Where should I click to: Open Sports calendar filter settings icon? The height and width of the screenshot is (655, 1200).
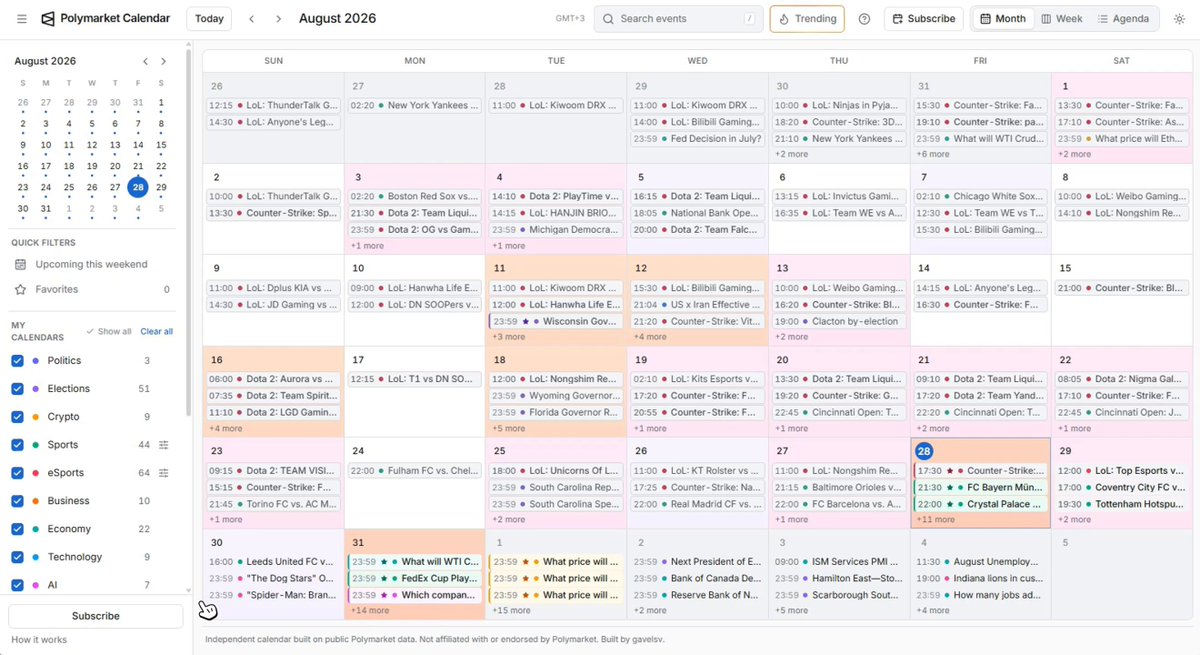164,445
